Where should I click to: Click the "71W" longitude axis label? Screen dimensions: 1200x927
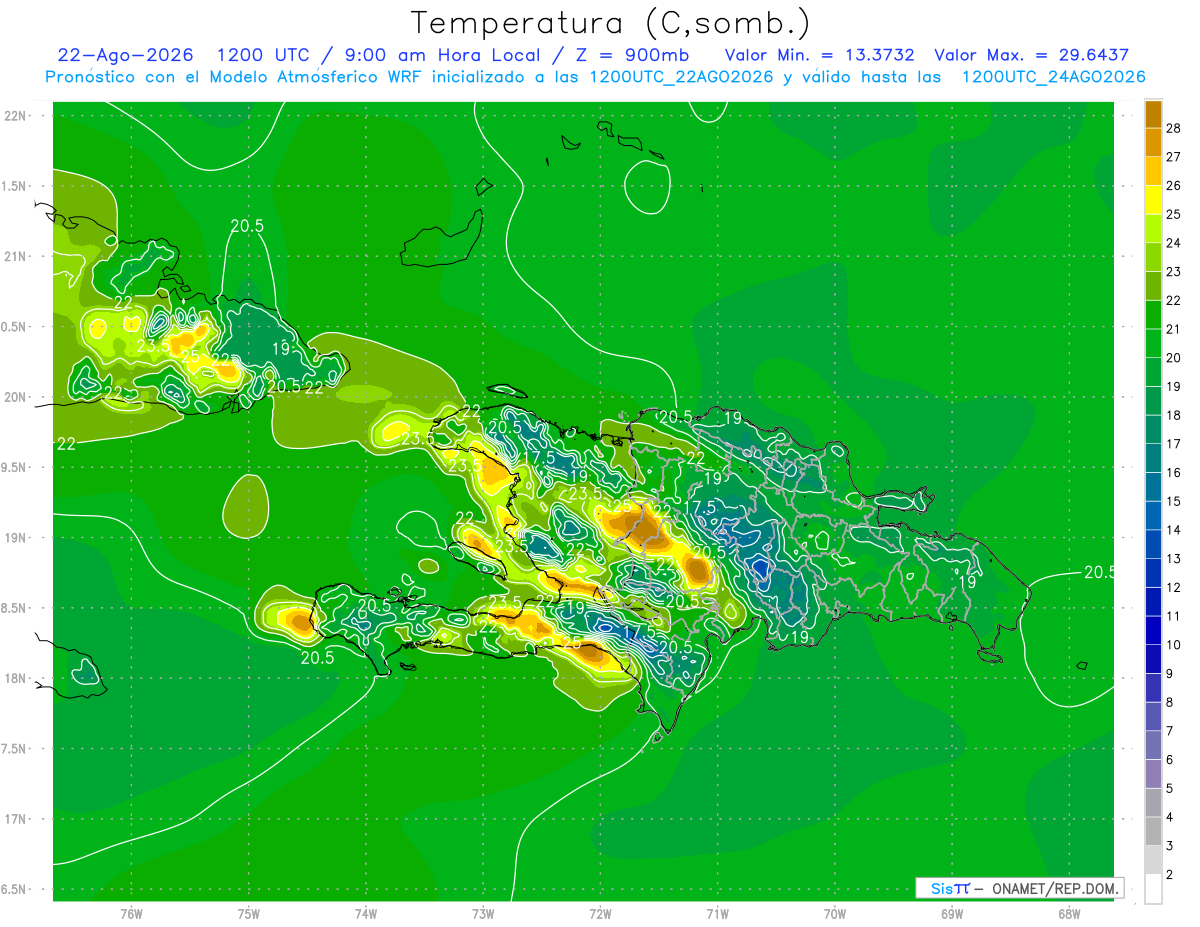(717, 914)
